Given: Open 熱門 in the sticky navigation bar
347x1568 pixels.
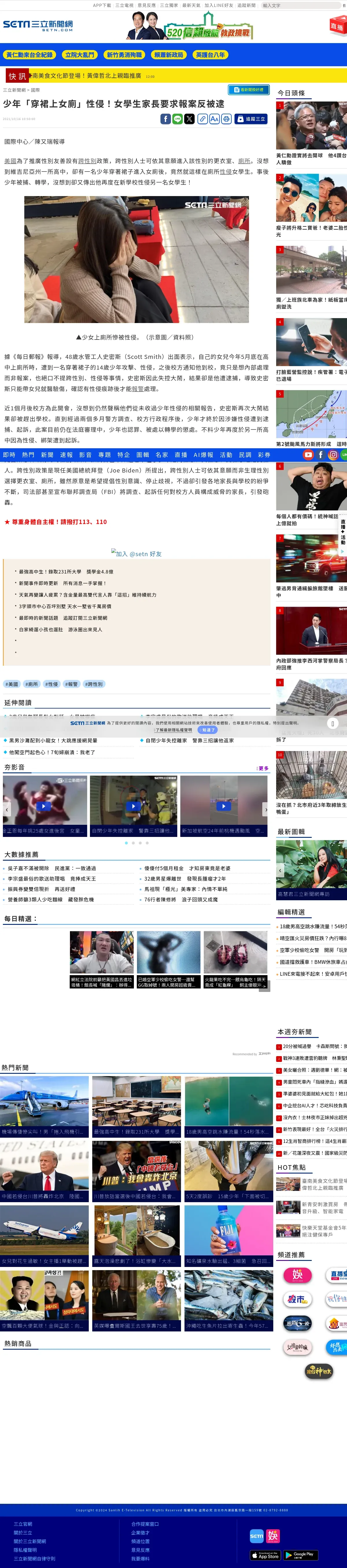Looking at the screenshot, I should coord(28,455).
